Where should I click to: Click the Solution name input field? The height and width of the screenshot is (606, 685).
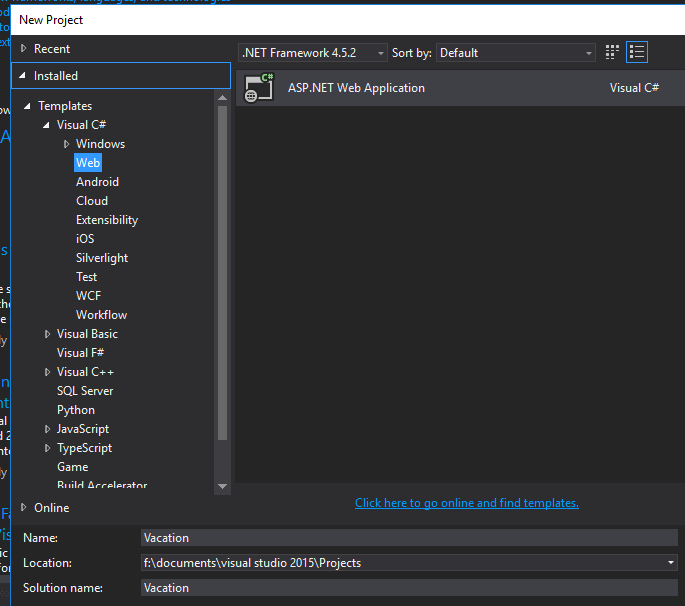click(x=408, y=588)
